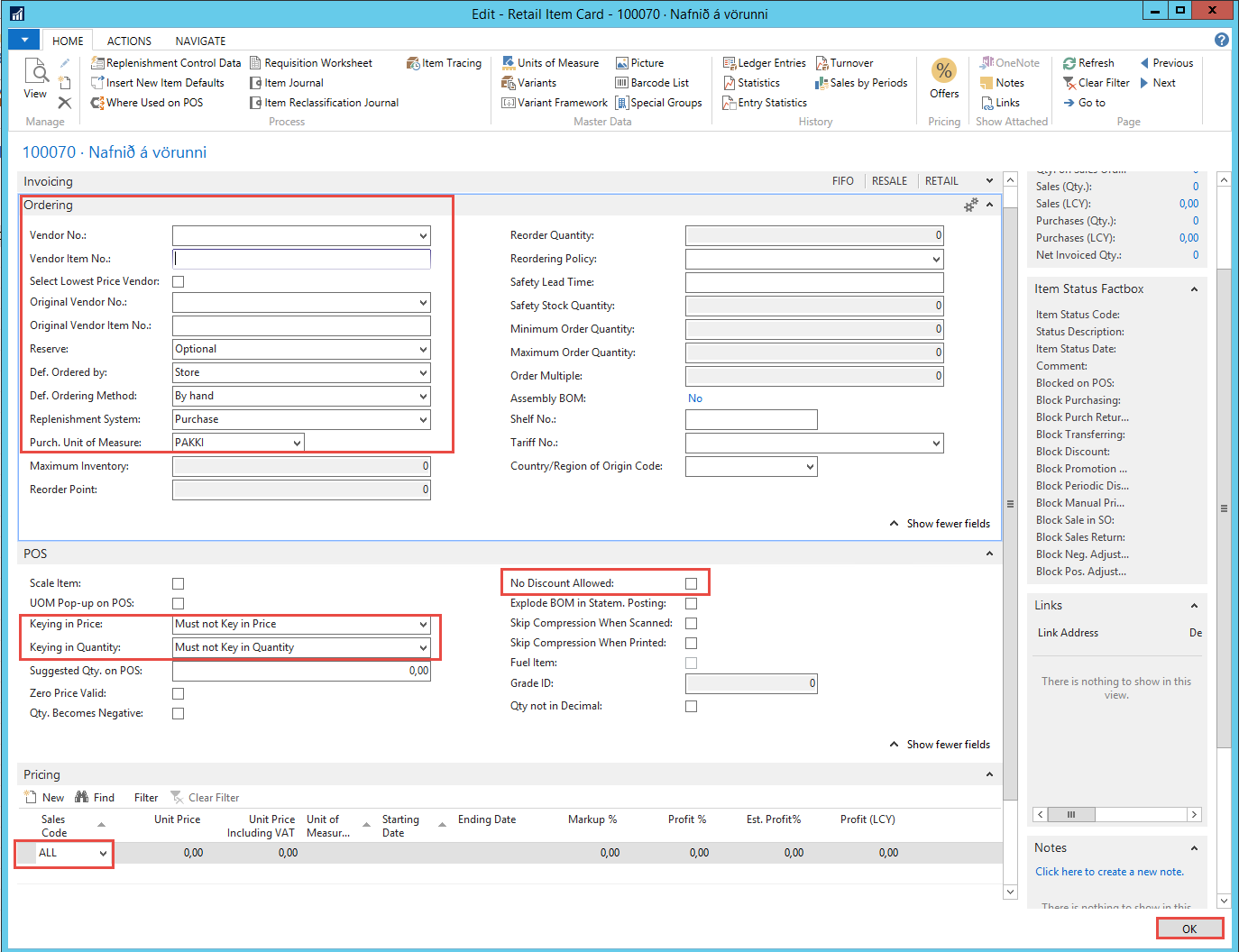Click the Offers percent icon

click(x=943, y=71)
